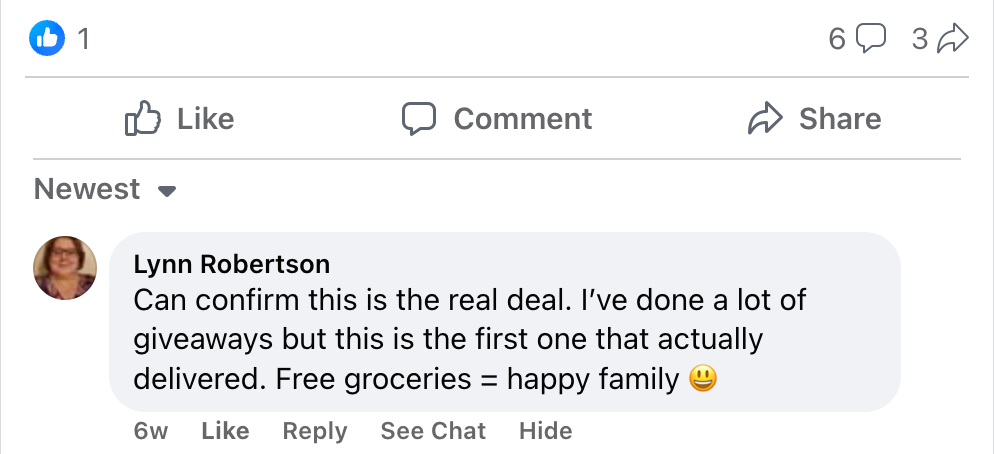Select See Chat under the comment

coord(433,431)
